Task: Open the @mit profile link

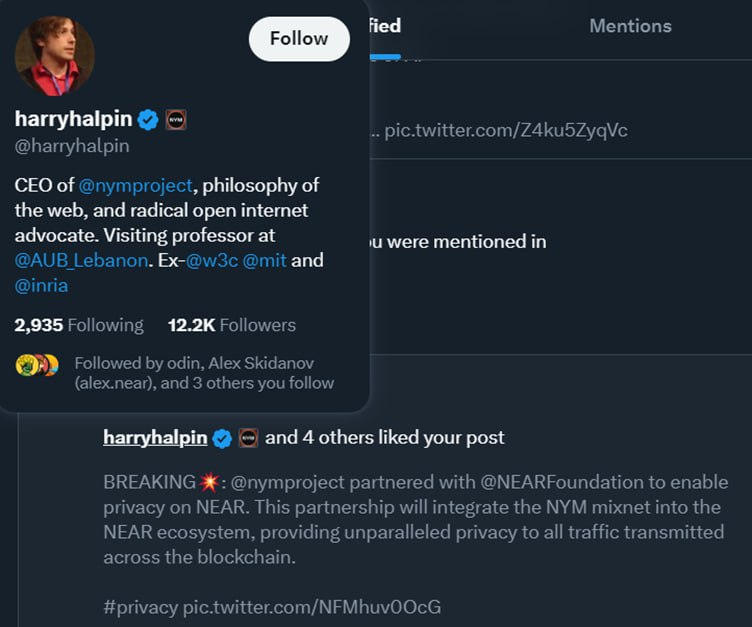Action: click(x=264, y=260)
